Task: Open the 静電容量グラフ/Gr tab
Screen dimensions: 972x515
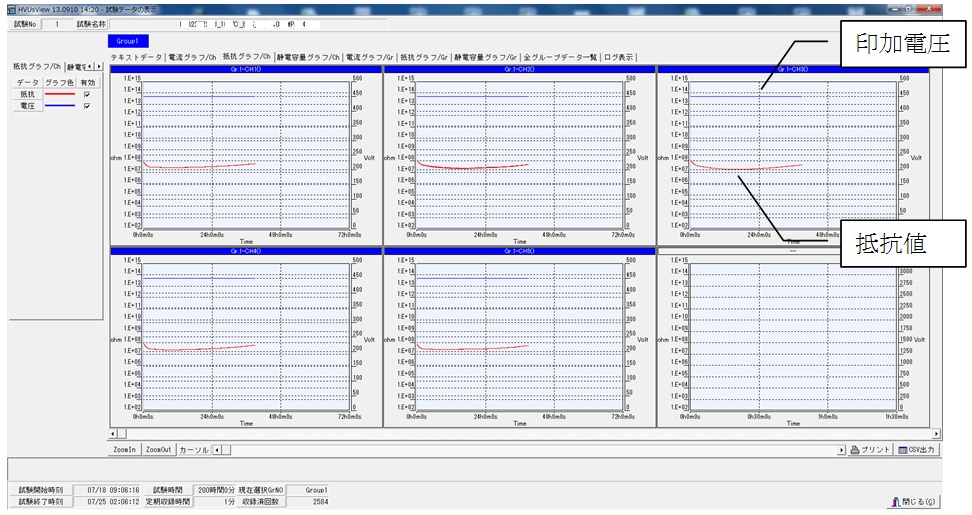Action: pyautogui.click(x=486, y=58)
